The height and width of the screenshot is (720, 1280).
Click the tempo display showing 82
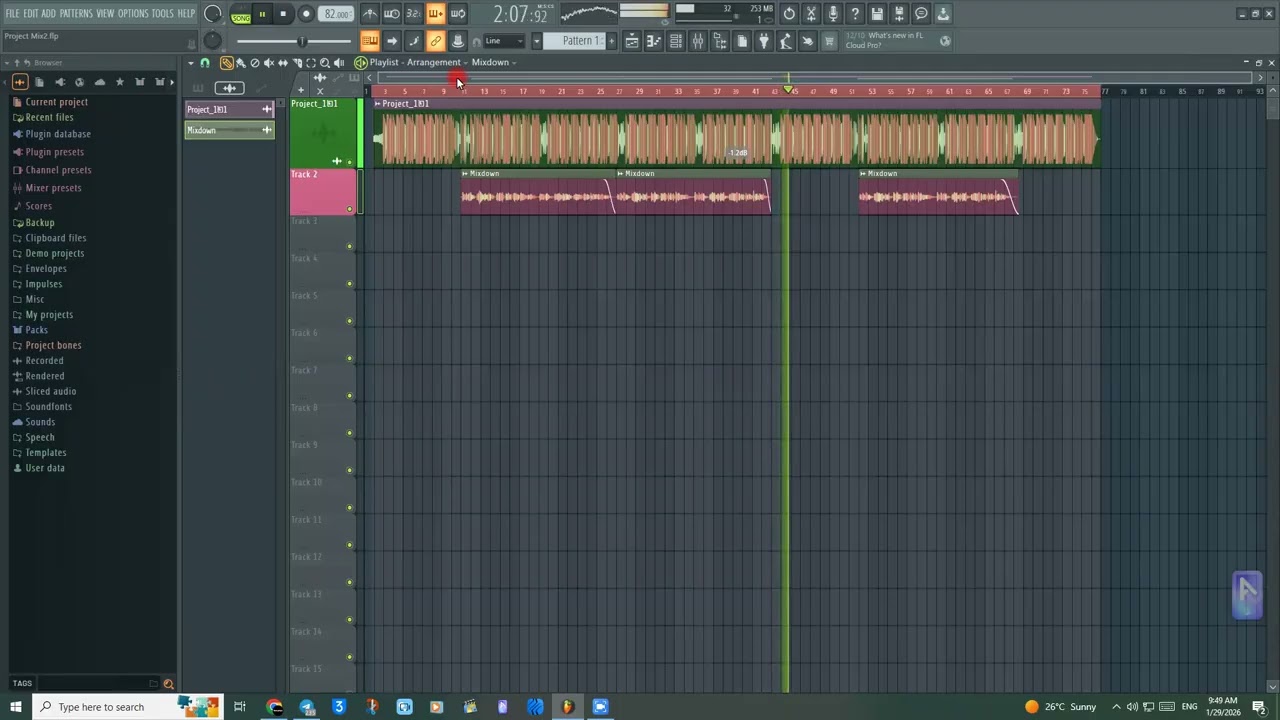(x=337, y=14)
